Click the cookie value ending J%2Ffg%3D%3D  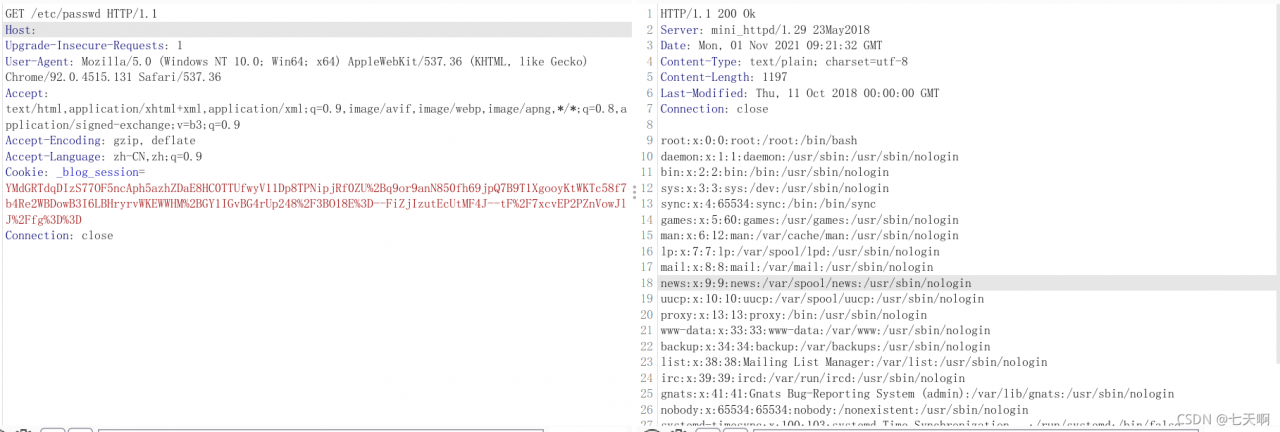point(44,220)
